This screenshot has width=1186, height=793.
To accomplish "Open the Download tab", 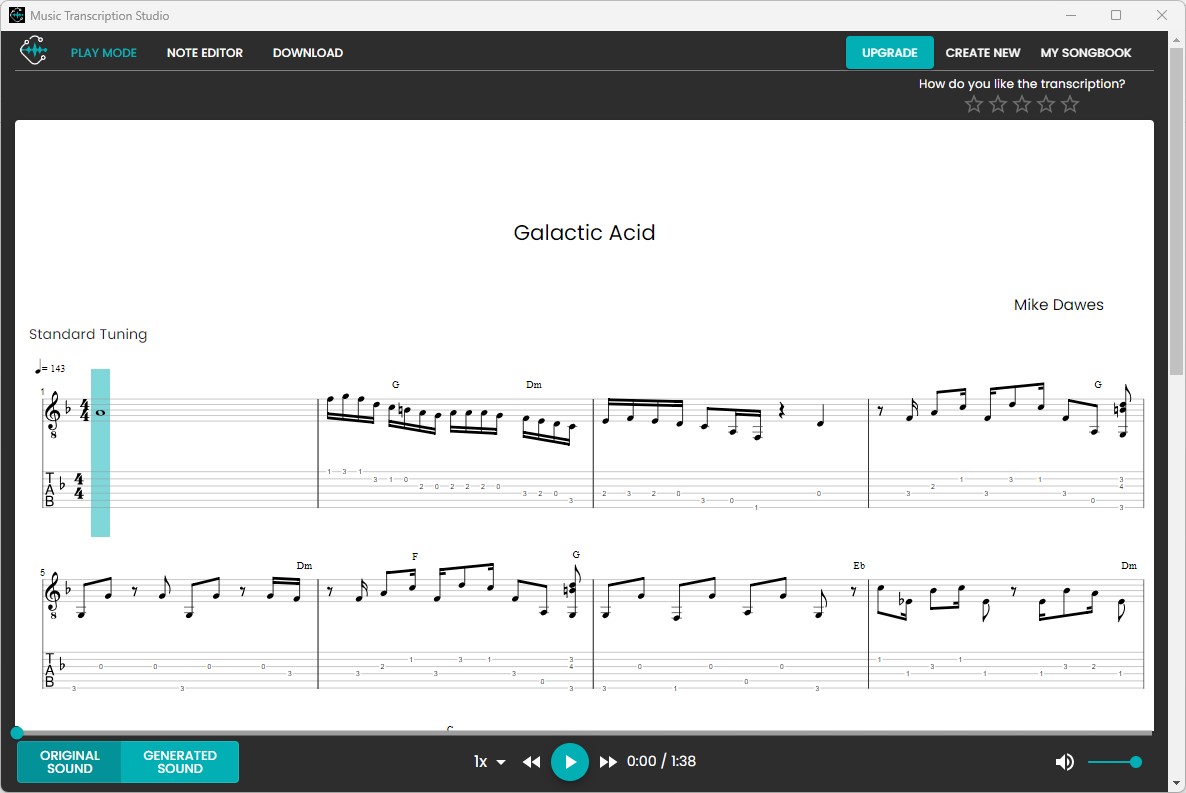I will [x=307, y=52].
